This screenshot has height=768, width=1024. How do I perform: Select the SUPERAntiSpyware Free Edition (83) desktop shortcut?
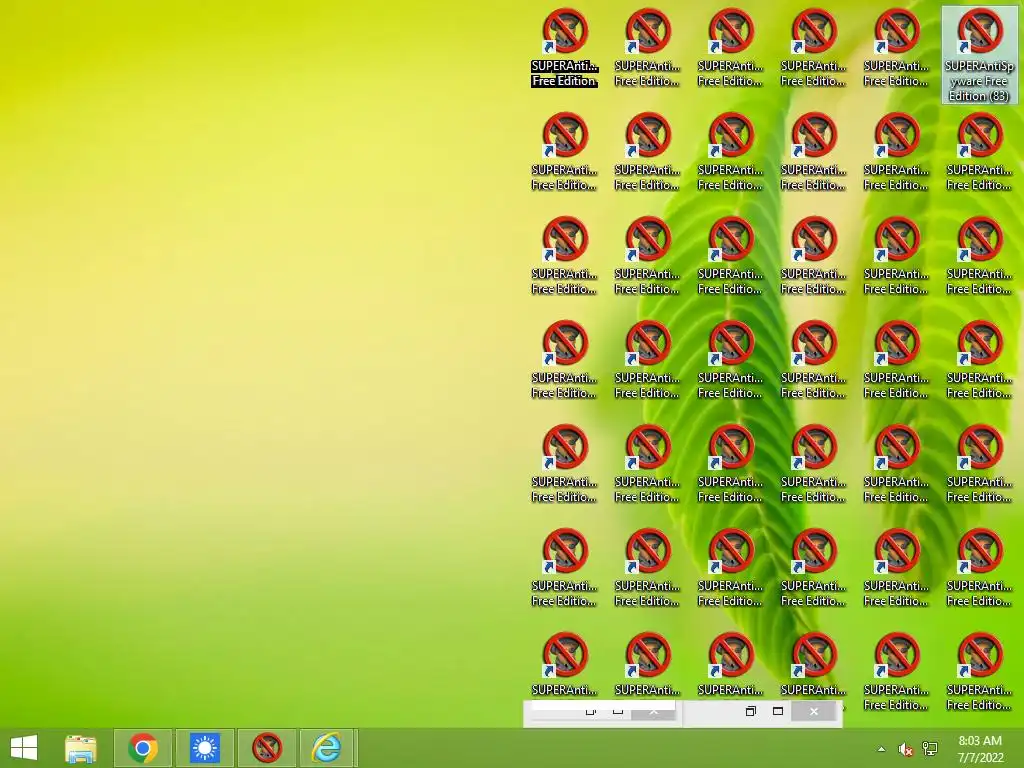pos(980,55)
